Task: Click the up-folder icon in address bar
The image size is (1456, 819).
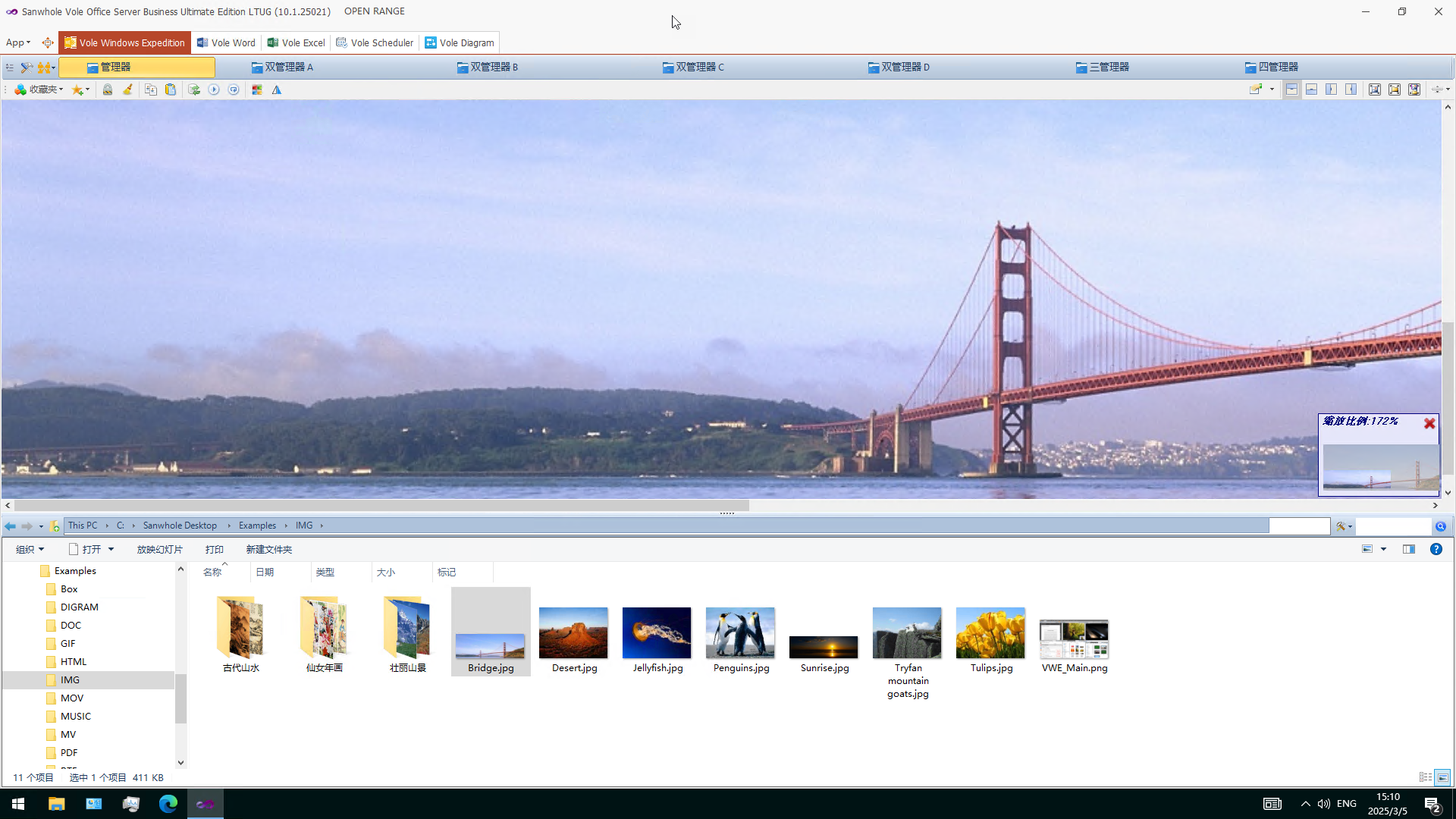Action: pyautogui.click(x=55, y=526)
